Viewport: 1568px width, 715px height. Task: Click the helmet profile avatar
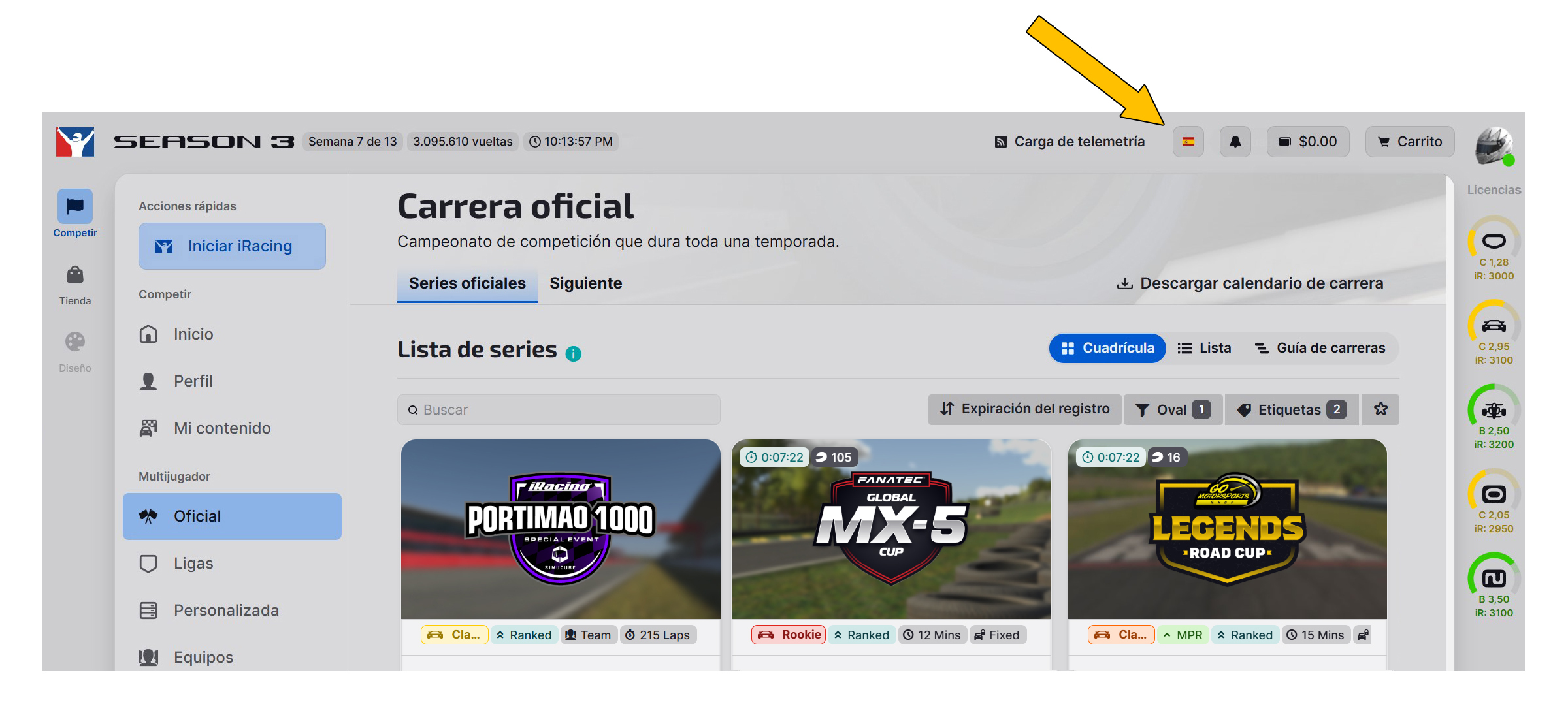(1494, 146)
